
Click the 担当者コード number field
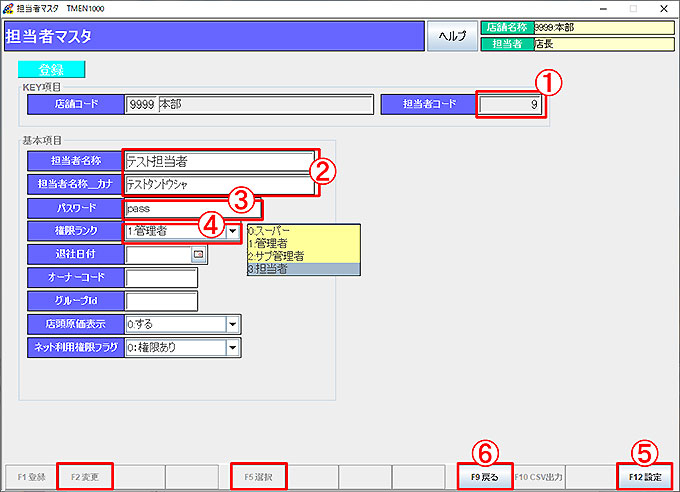(x=511, y=104)
